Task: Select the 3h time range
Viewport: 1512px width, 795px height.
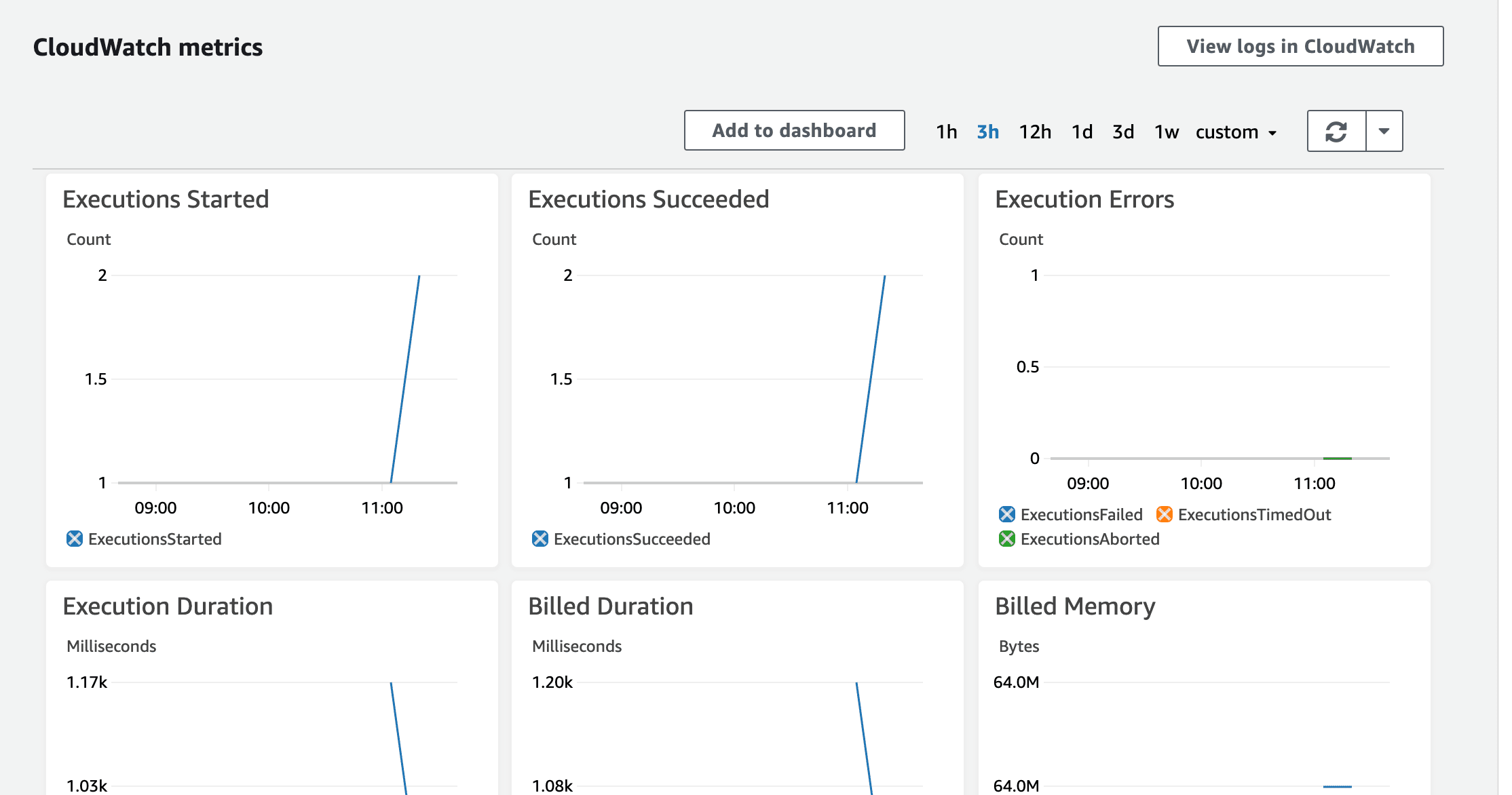Action: point(988,132)
